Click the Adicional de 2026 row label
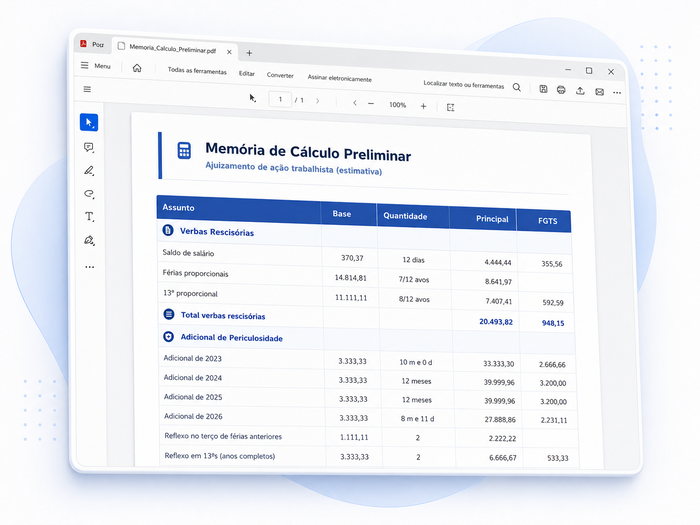The image size is (700, 525). pos(193,417)
